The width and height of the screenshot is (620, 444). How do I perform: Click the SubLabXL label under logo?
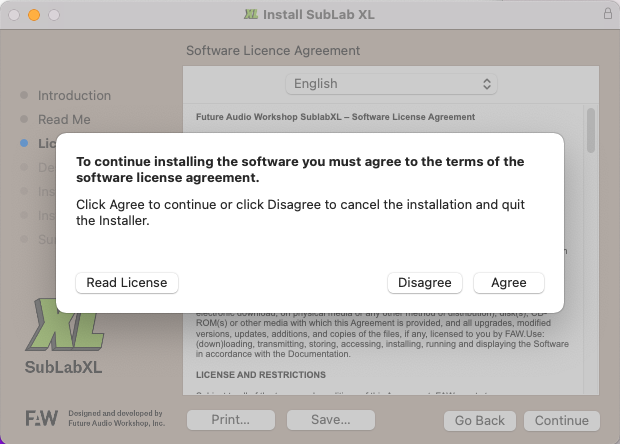63,367
